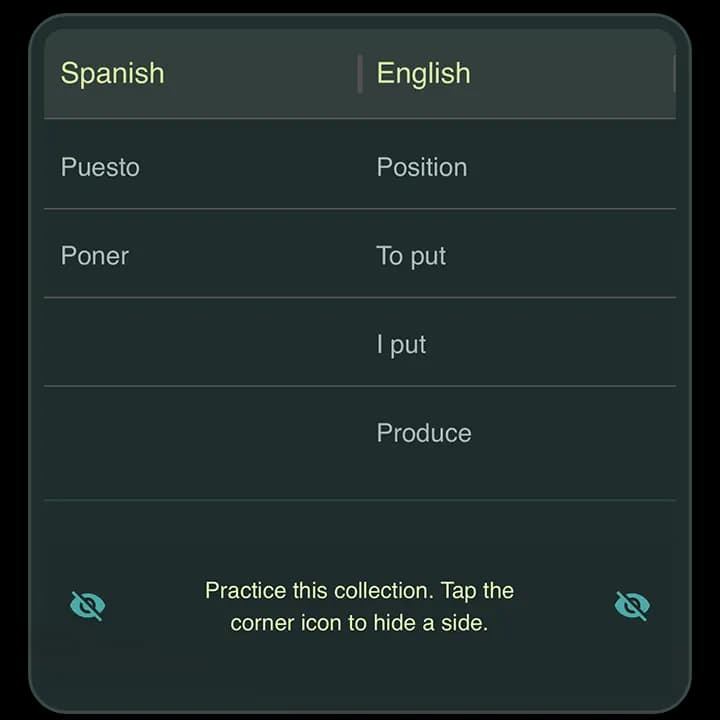Select the English column header
This screenshot has height=720, width=720.
pyautogui.click(x=423, y=73)
